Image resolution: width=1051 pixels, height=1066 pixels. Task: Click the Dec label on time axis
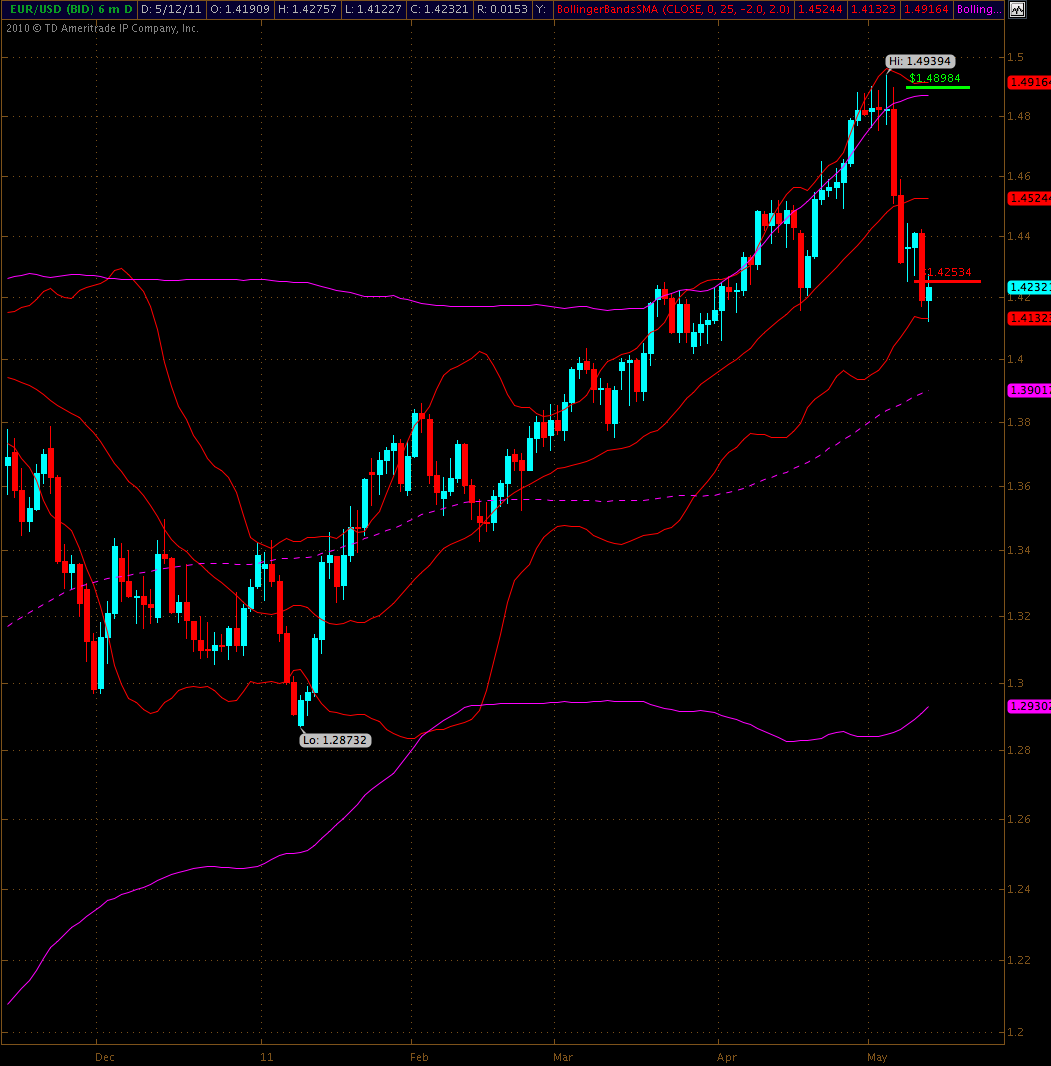point(104,1055)
